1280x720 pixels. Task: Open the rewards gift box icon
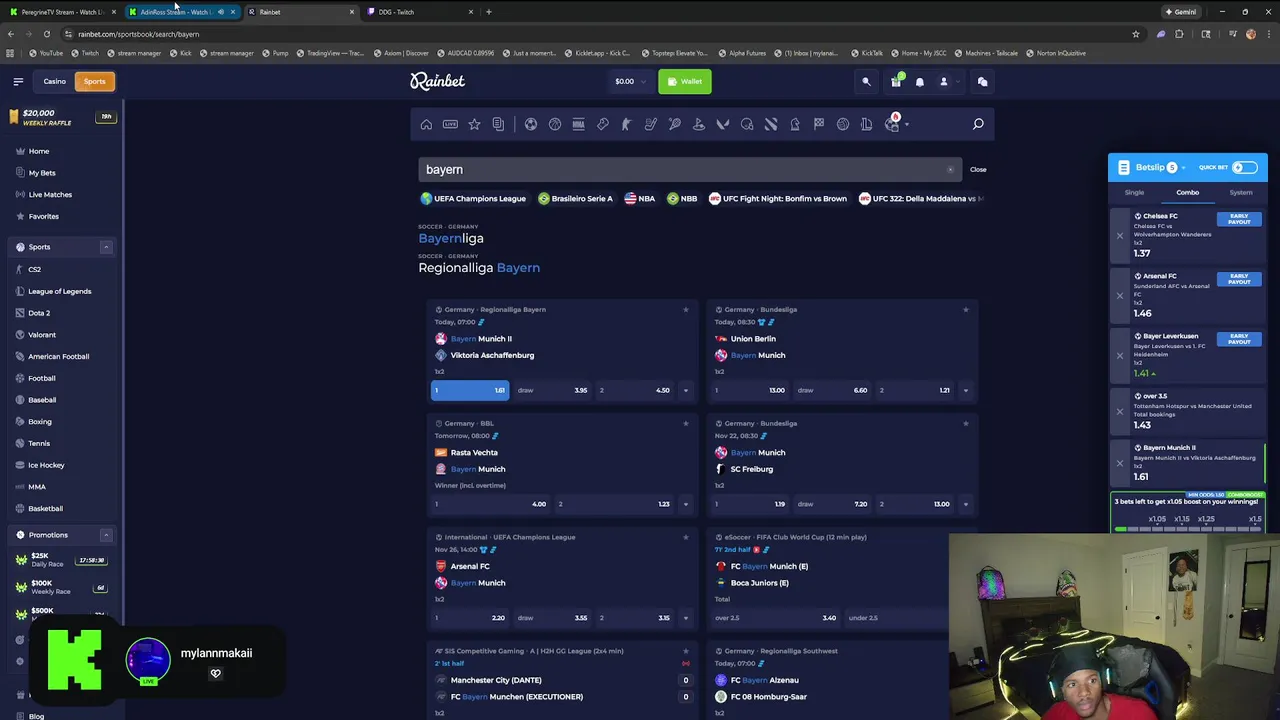[x=896, y=81]
